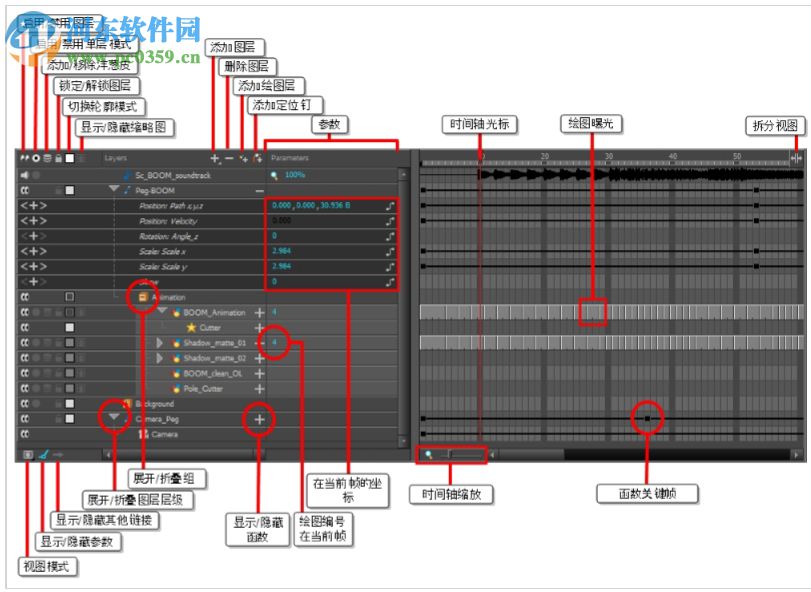Click the show/hide thumbnails icon
This screenshot has height=592, width=811.
coord(82,158)
